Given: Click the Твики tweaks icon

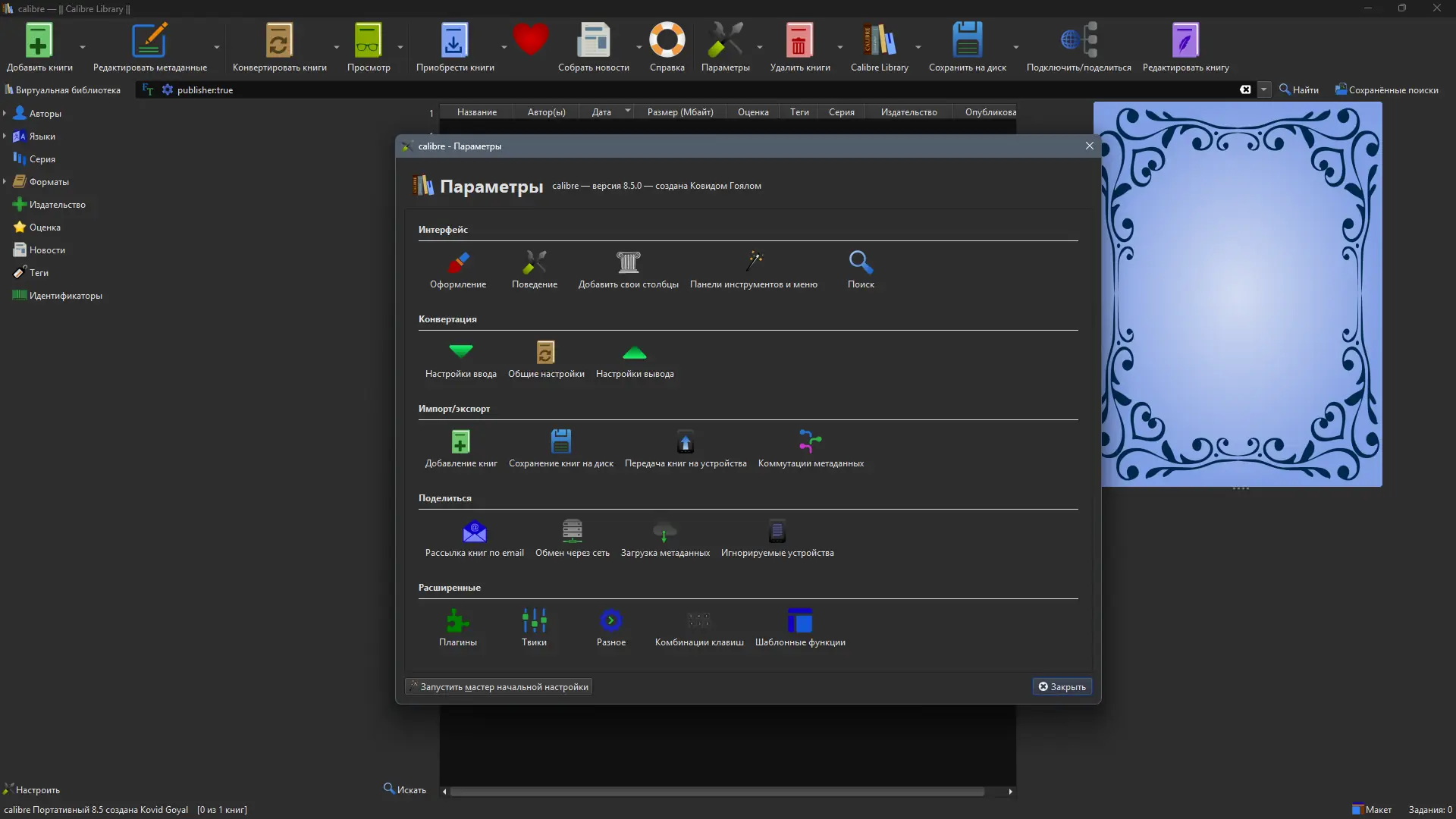Looking at the screenshot, I should (x=534, y=621).
